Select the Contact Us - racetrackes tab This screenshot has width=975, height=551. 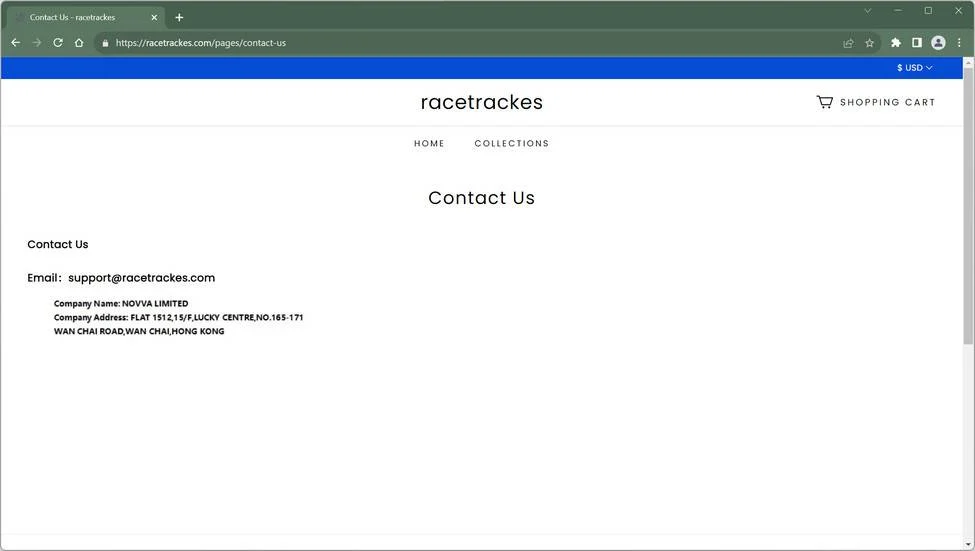pyautogui.click(x=86, y=17)
